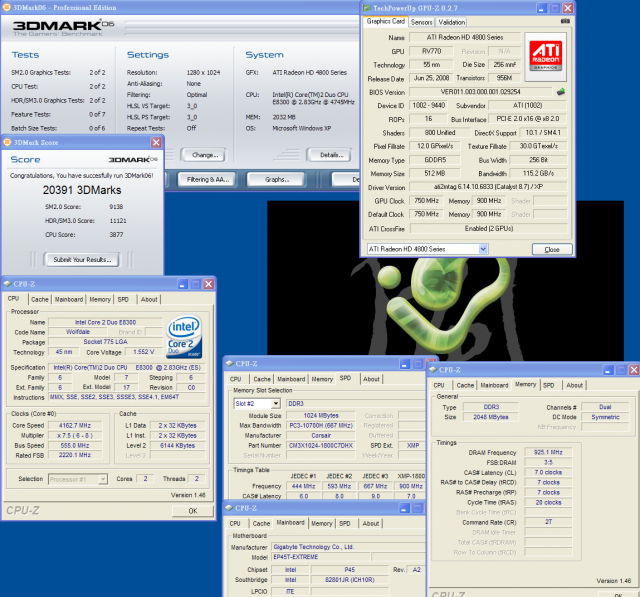Select the Cache tab in the CPU-Z Mainboard window
Screen dimensions: 640x597
[x=261, y=523]
